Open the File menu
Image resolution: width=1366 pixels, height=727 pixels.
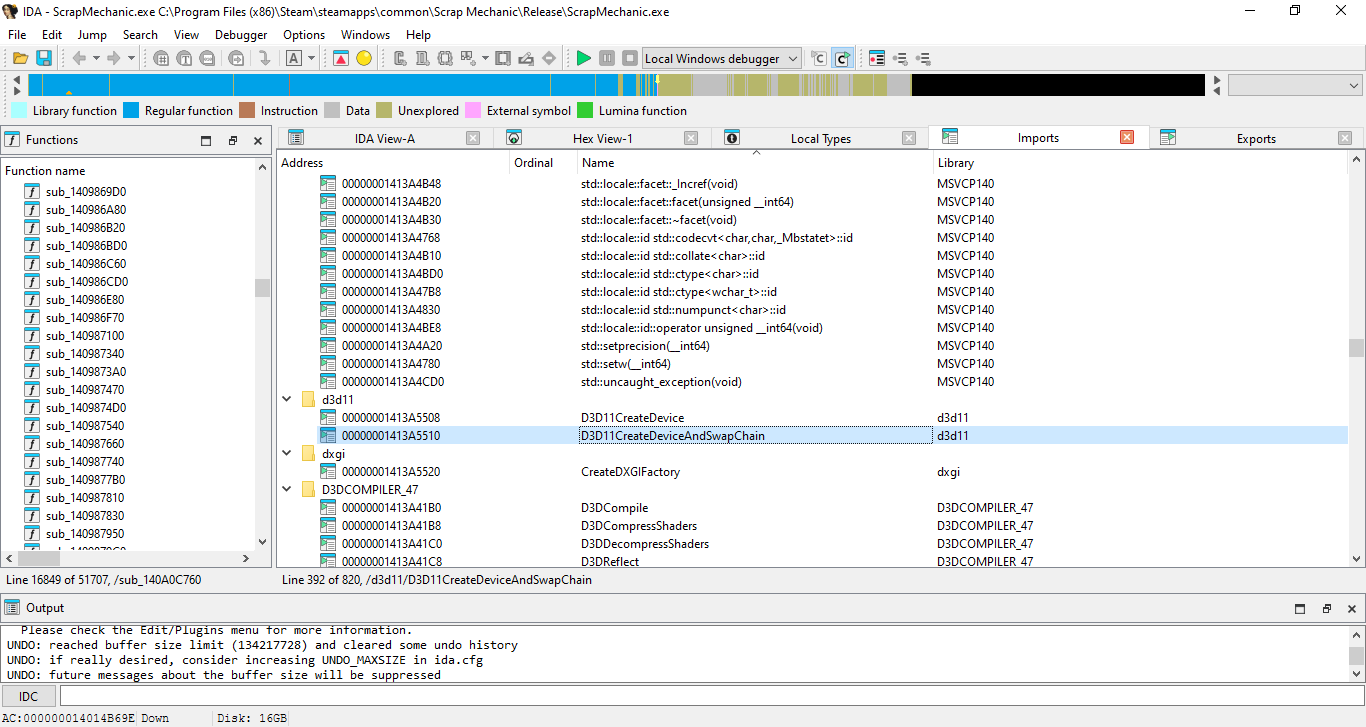(17, 35)
